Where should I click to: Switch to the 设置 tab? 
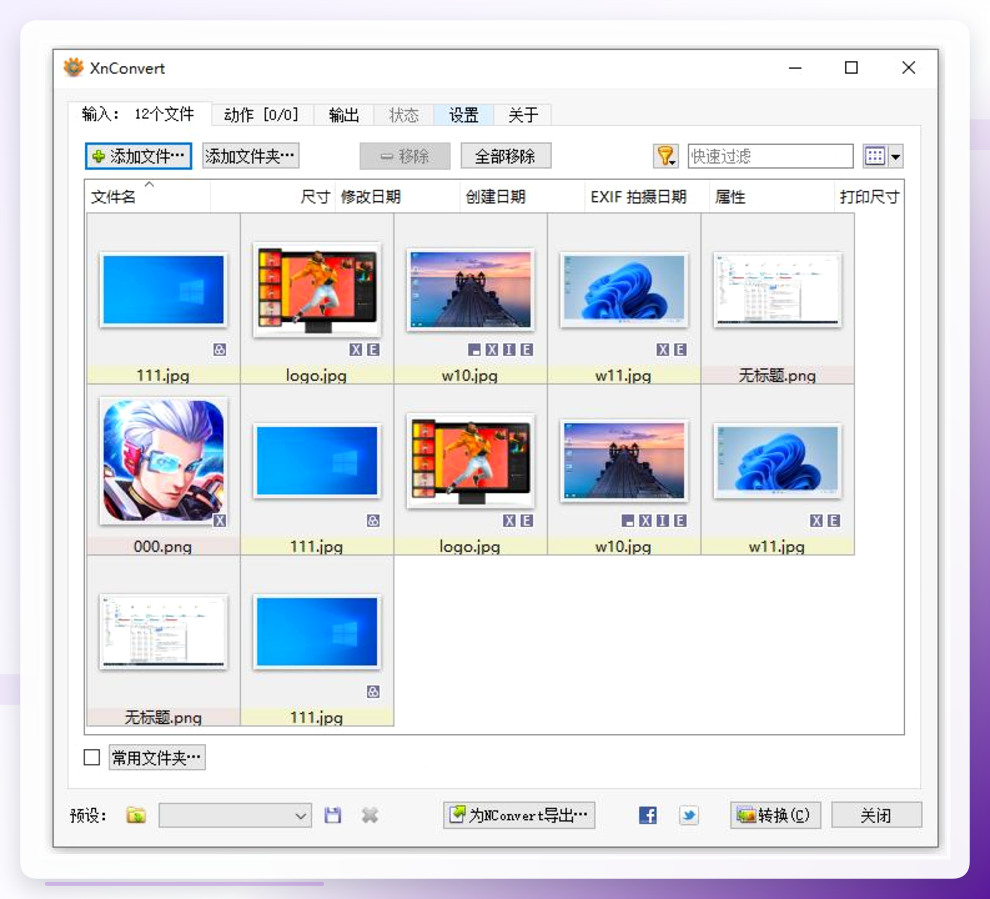463,115
